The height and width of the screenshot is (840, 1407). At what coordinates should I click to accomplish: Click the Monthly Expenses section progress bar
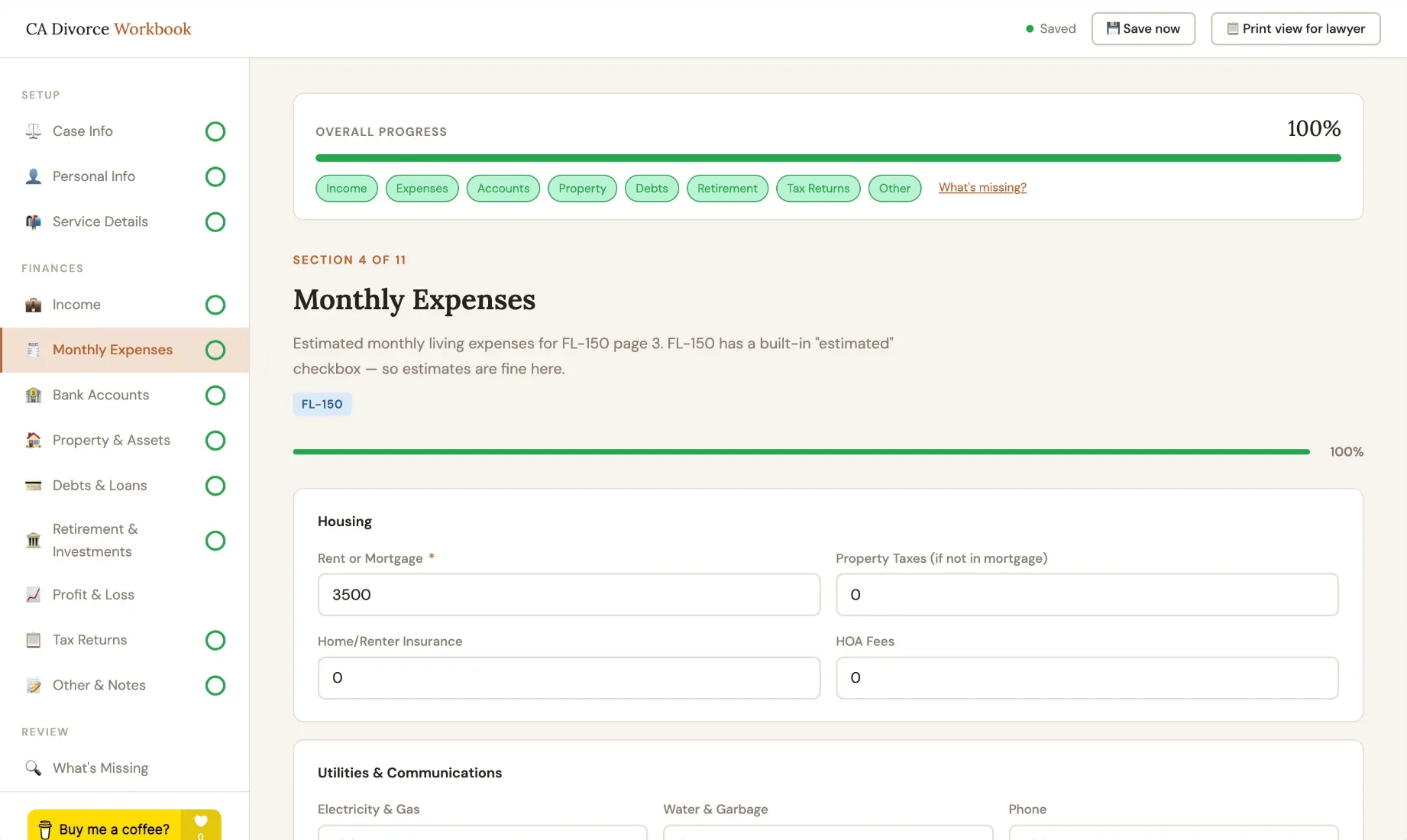tap(801, 452)
